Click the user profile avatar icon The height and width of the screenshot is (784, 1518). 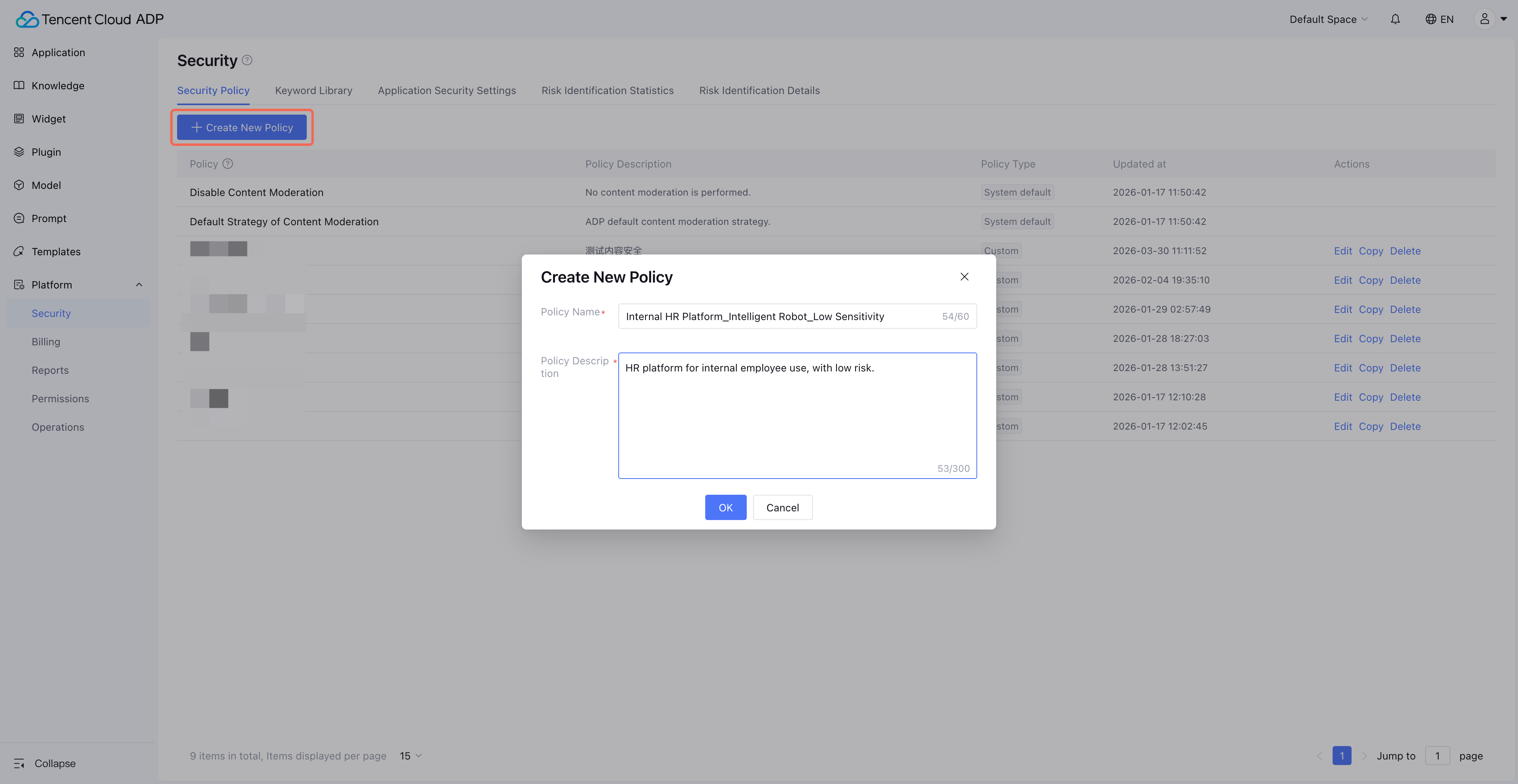coord(1484,19)
